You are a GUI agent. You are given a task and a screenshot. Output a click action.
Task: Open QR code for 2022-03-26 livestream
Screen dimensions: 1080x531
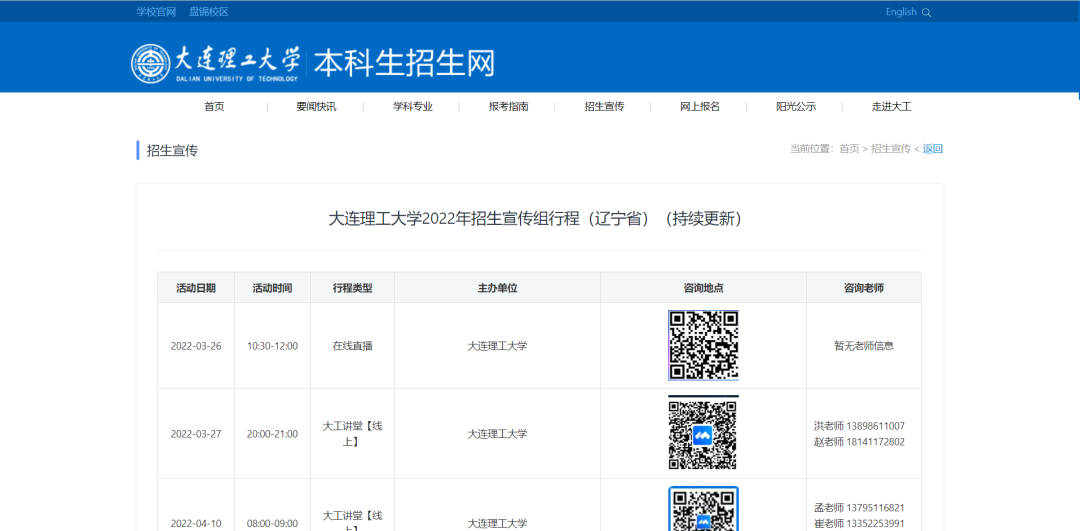(703, 345)
